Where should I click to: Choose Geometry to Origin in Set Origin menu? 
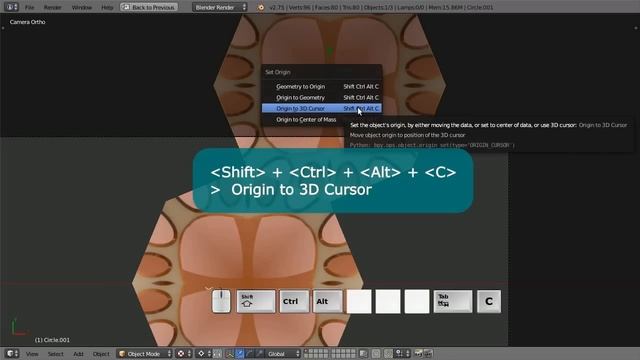322,87
